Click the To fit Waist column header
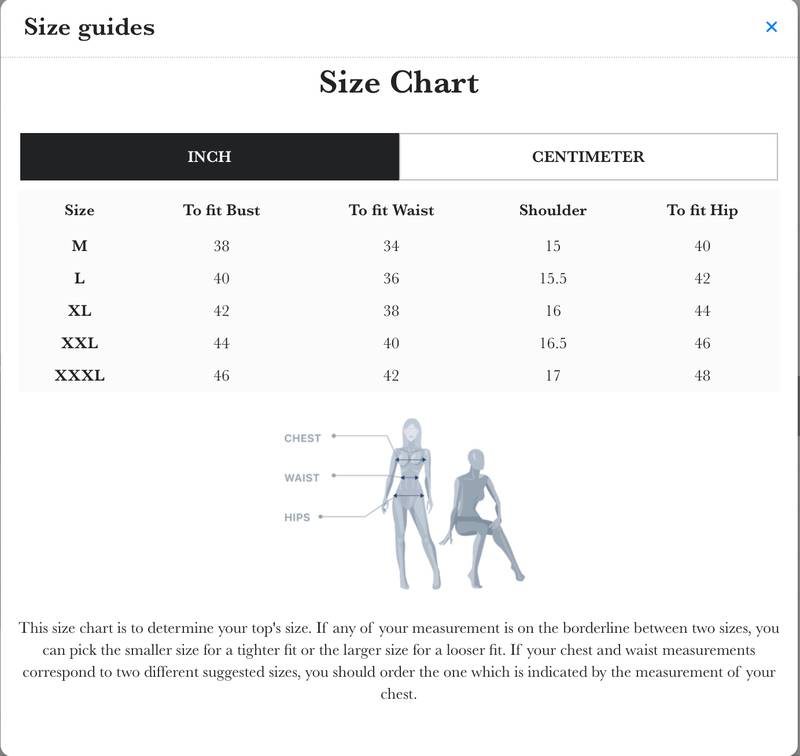Screen dimensions: 800x756 tap(391, 211)
